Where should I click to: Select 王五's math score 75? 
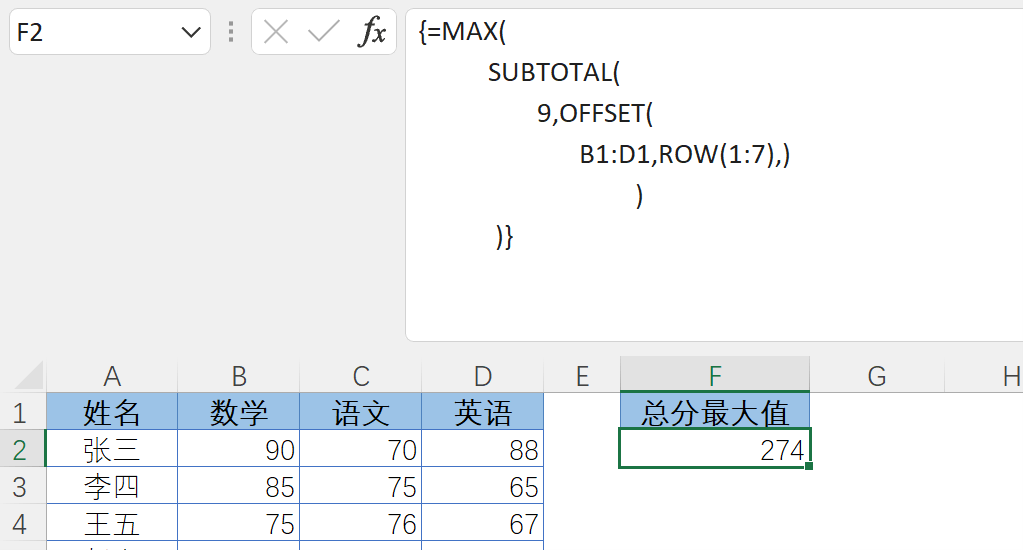click(239, 523)
